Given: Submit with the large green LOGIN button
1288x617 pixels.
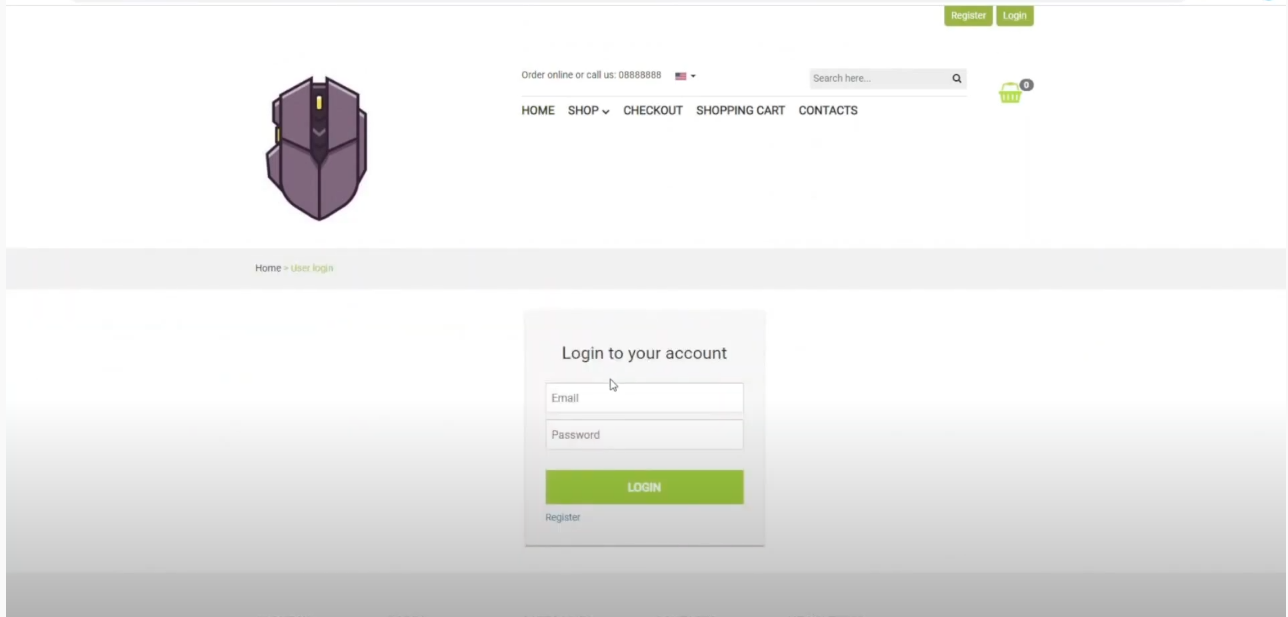Looking at the screenshot, I should (644, 487).
